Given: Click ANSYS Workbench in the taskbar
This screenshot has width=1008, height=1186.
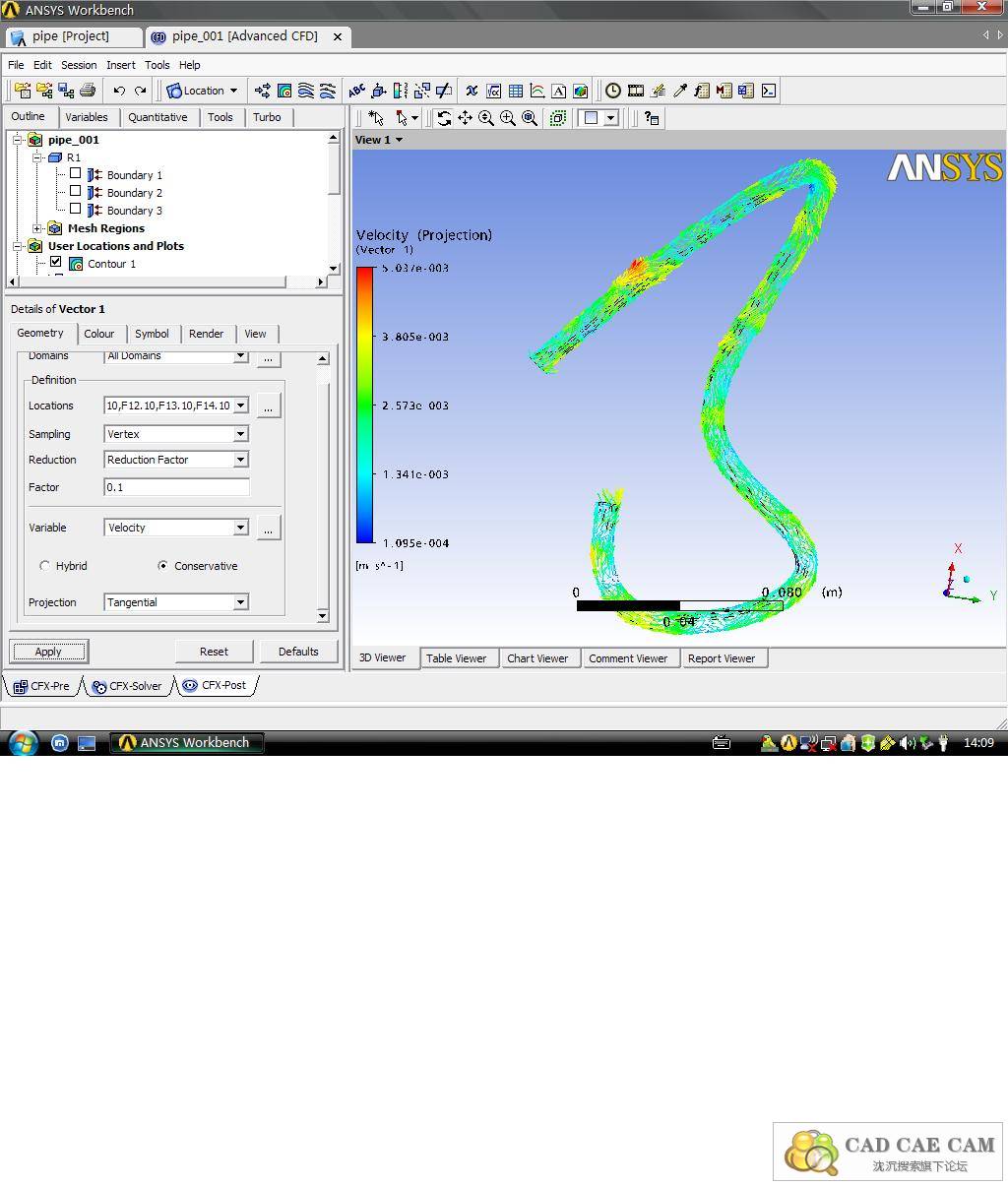Looking at the screenshot, I should pos(186,743).
